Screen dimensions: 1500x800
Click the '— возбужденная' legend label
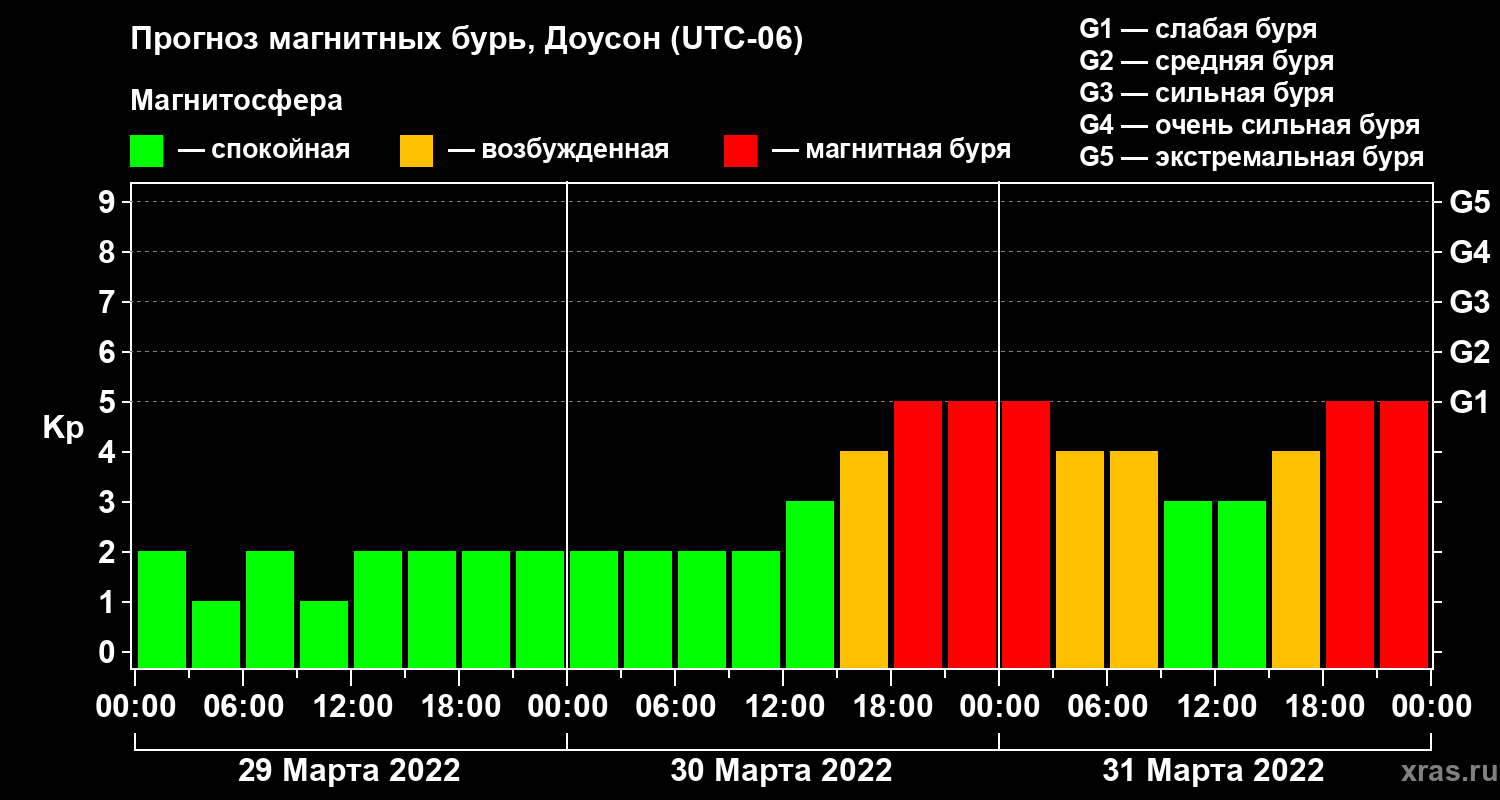pyautogui.click(x=558, y=150)
